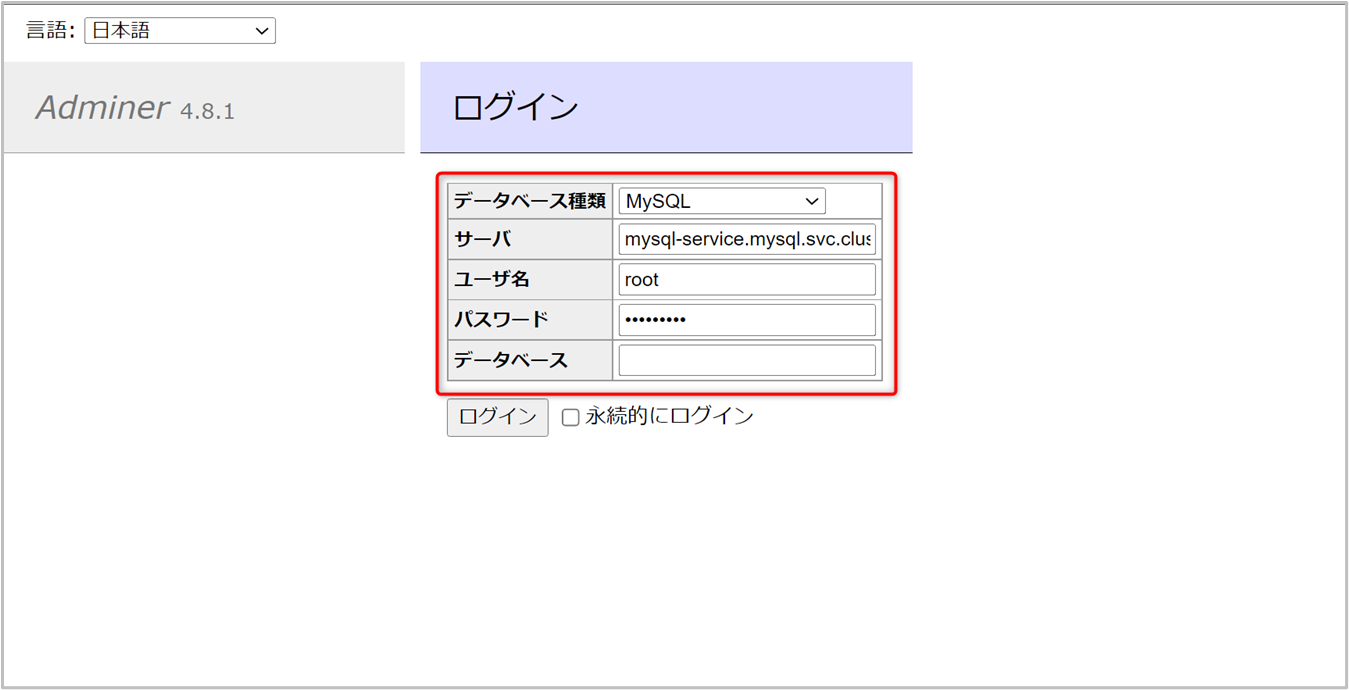Viewport: 1349px width, 690px height.
Task: Click the 言語: label text
Action: click(x=50, y=31)
